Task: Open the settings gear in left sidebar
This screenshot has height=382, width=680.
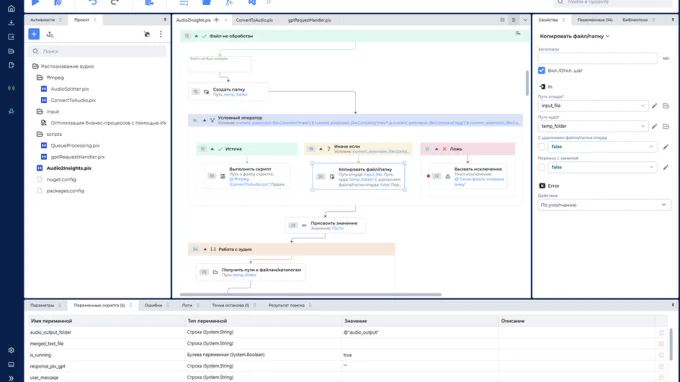Action: (11, 350)
